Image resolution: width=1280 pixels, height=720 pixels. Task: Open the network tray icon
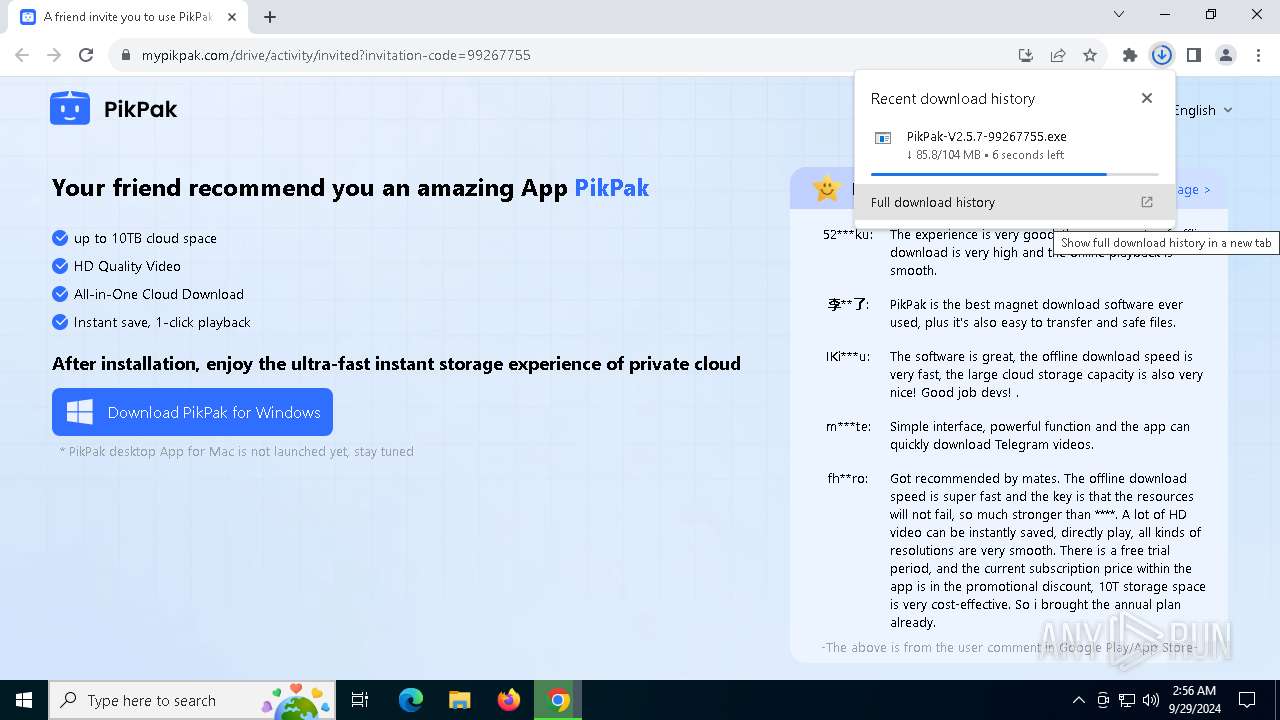click(x=1127, y=700)
